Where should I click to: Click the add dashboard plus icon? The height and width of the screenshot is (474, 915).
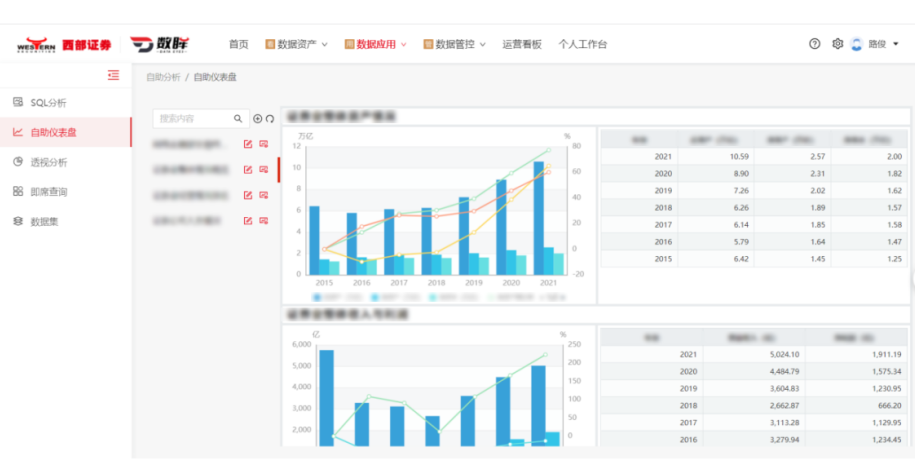point(258,119)
